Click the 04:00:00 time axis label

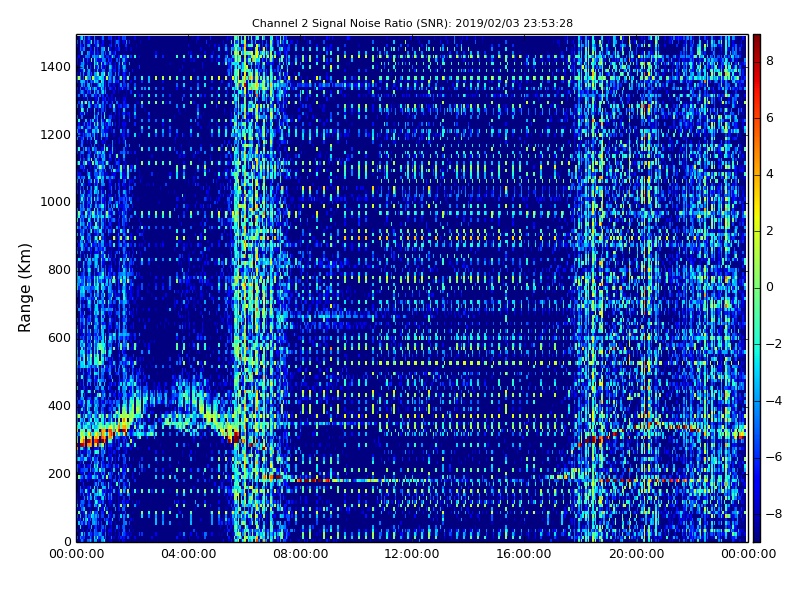(x=189, y=554)
